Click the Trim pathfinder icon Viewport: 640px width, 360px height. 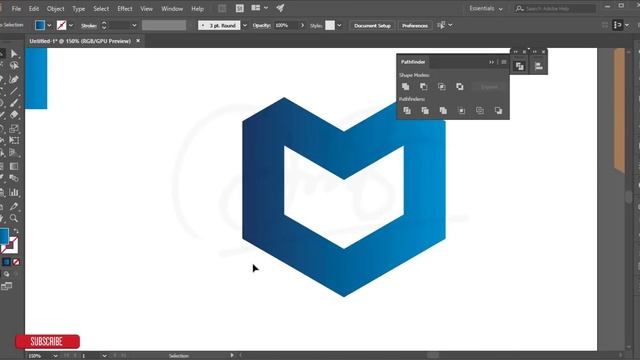click(x=425, y=111)
